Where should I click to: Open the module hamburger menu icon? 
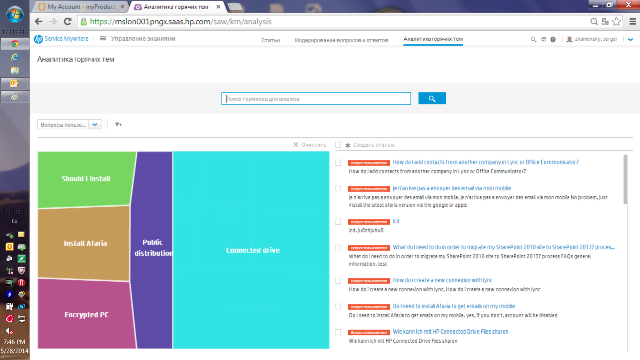point(103,38)
